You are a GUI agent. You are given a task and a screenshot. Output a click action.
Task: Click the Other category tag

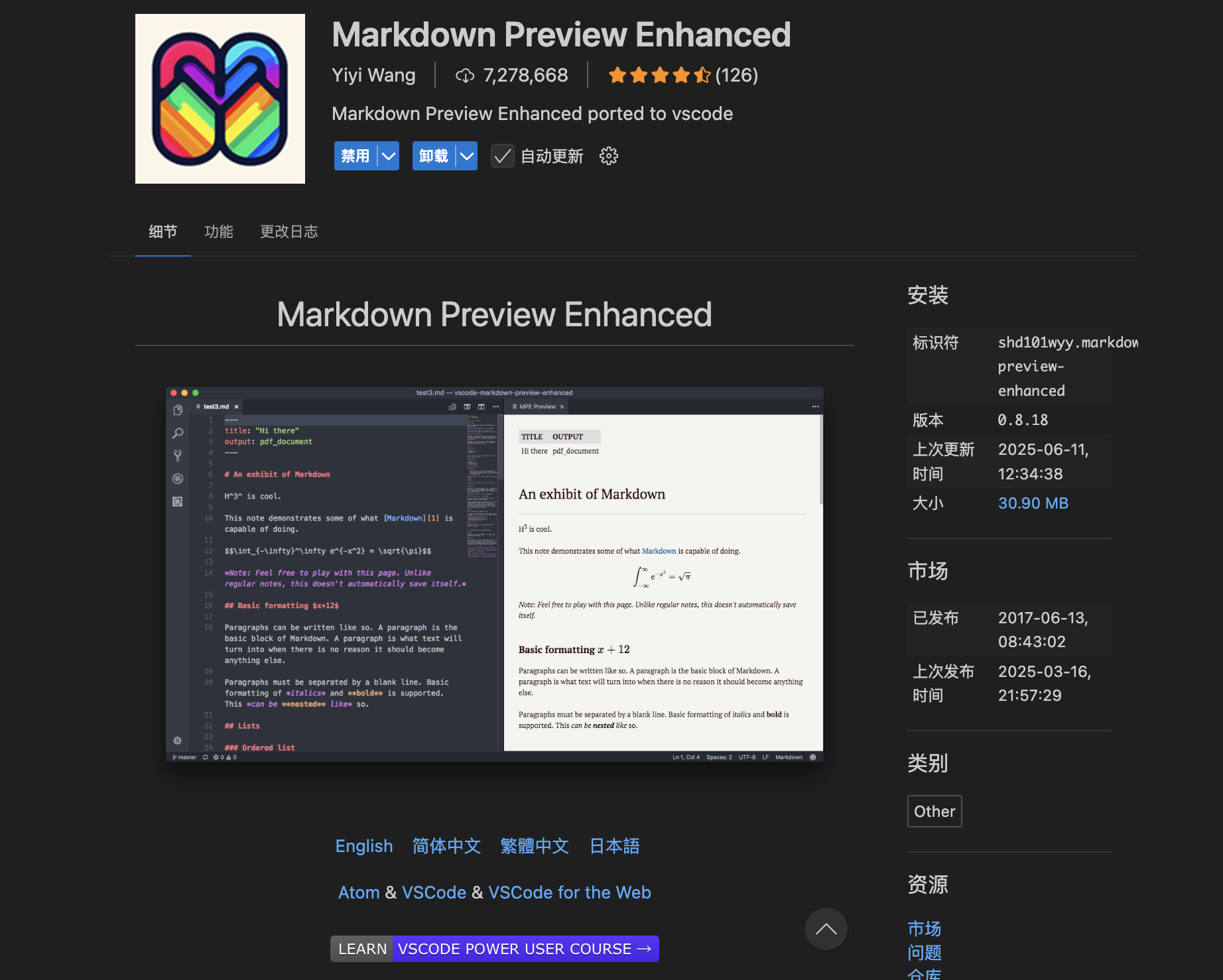coord(934,812)
